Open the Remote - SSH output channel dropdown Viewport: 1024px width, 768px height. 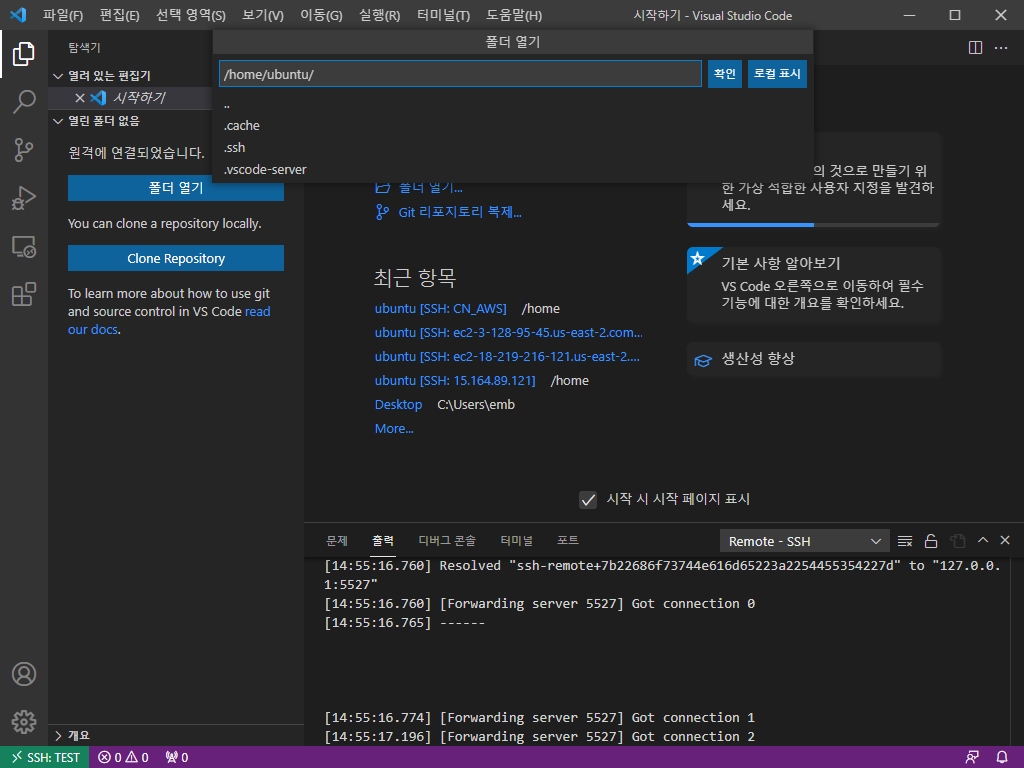coord(805,541)
